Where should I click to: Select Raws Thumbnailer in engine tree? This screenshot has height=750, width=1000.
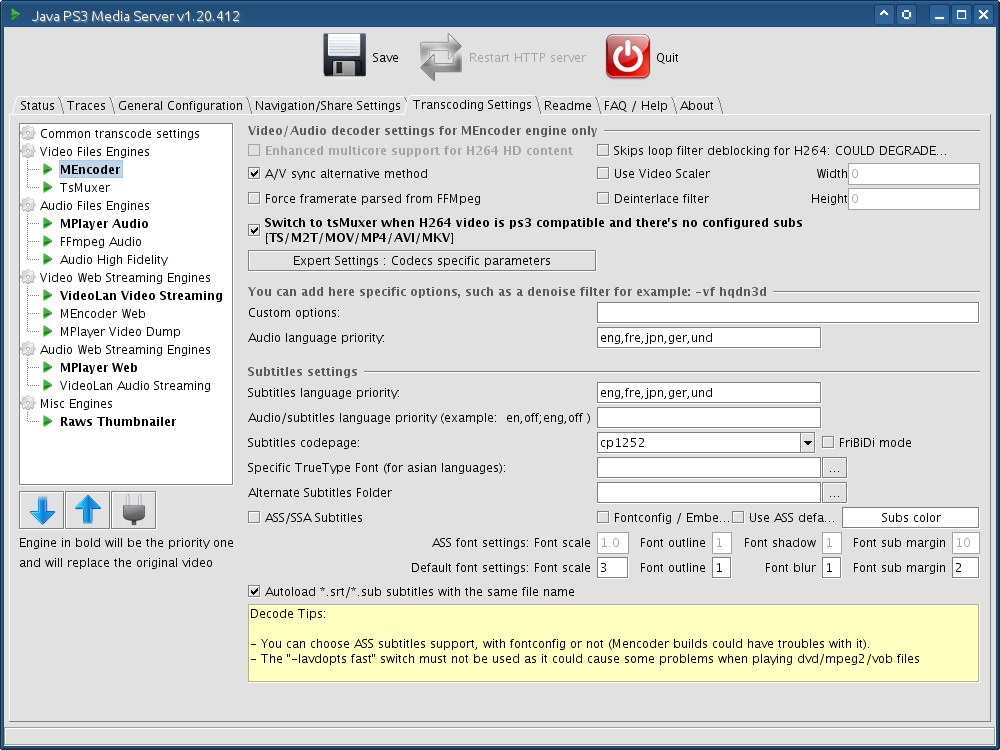(x=118, y=422)
